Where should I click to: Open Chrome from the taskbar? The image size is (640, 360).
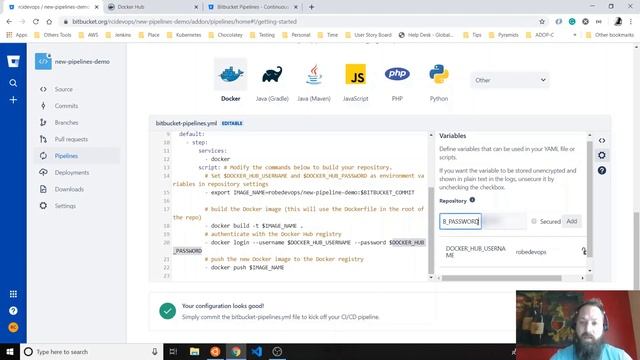coord(236,351)
